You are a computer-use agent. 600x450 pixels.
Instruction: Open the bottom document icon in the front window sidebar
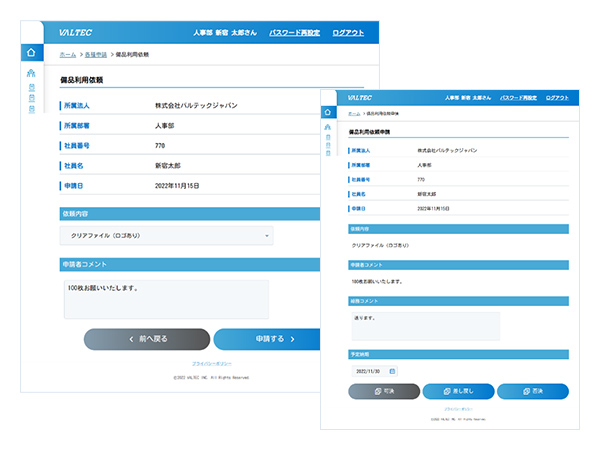328,153
